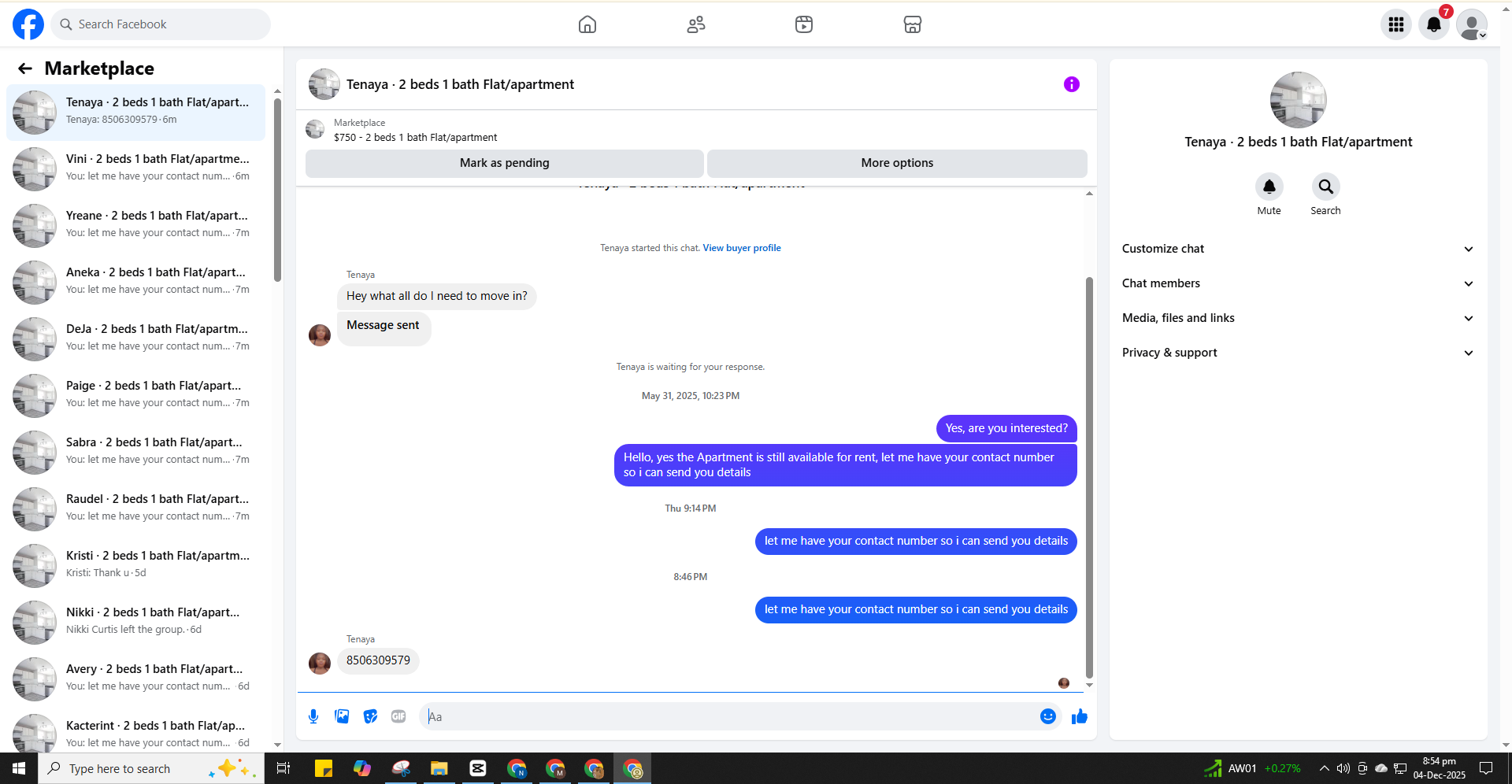The height and width of the screenshot is (784, 1512).
Task: Open the Sabra conversation in the list
Action: click(x=136, y=453)
